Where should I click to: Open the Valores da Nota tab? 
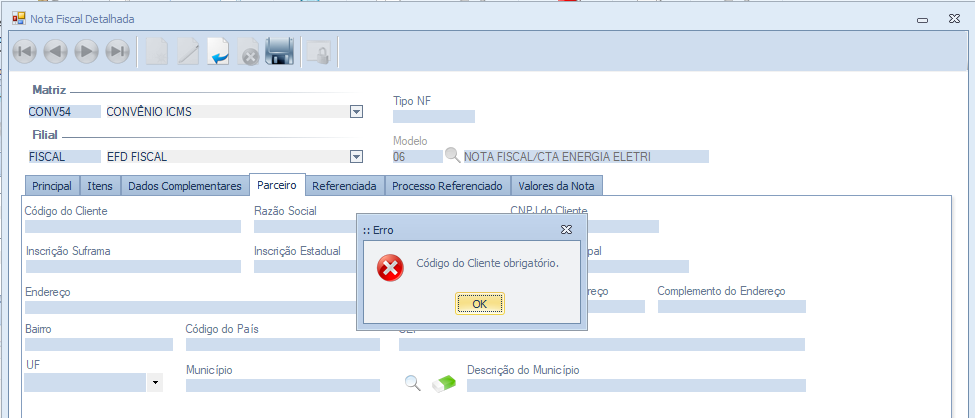click(557, 185)
